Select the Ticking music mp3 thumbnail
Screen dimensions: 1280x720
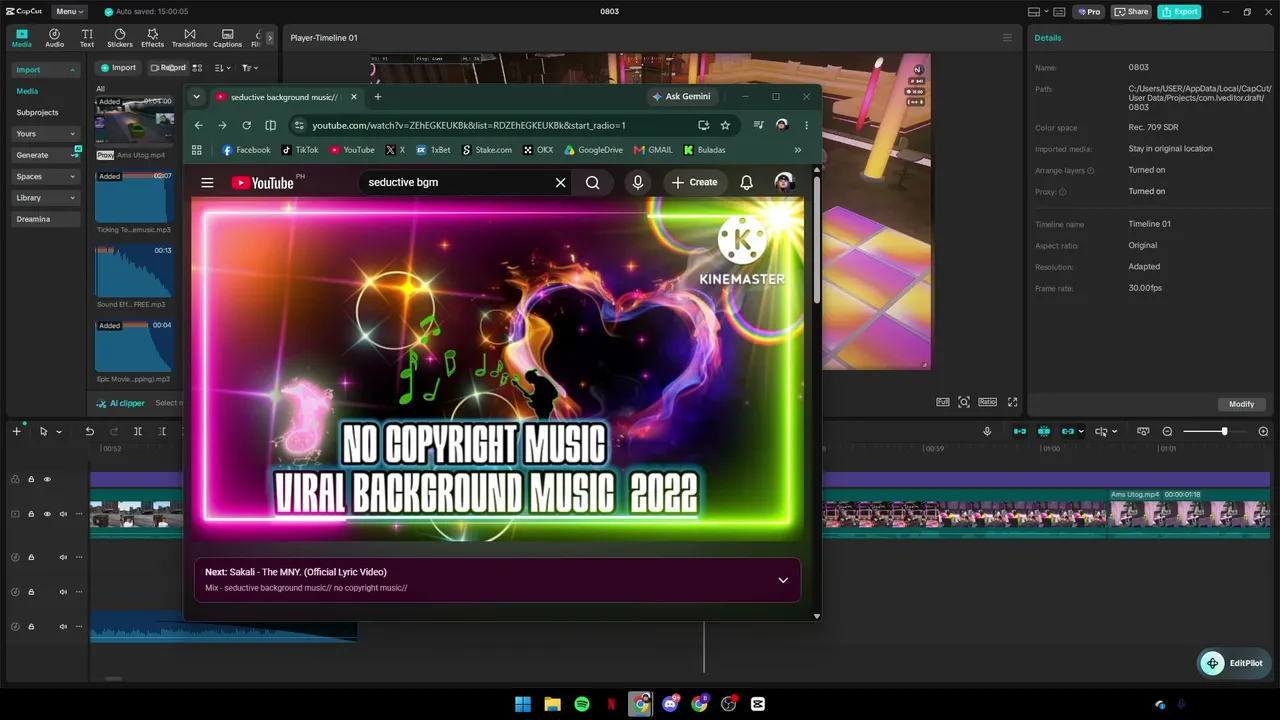(x=134, y=197)
